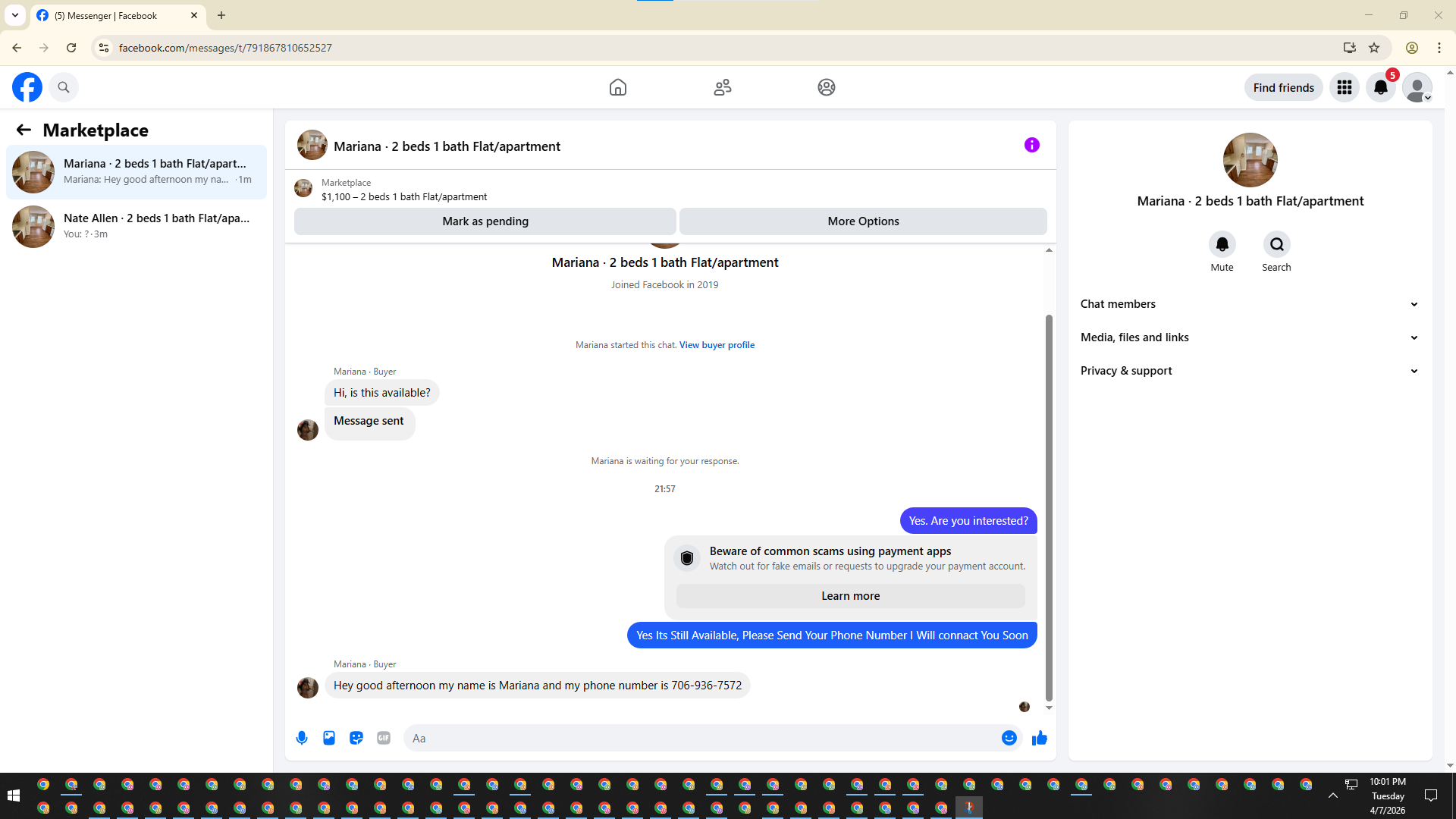Open profile-circle icon in top navigation
The height and width of the screenshot is (819, 1456).
tap(827, 87)
